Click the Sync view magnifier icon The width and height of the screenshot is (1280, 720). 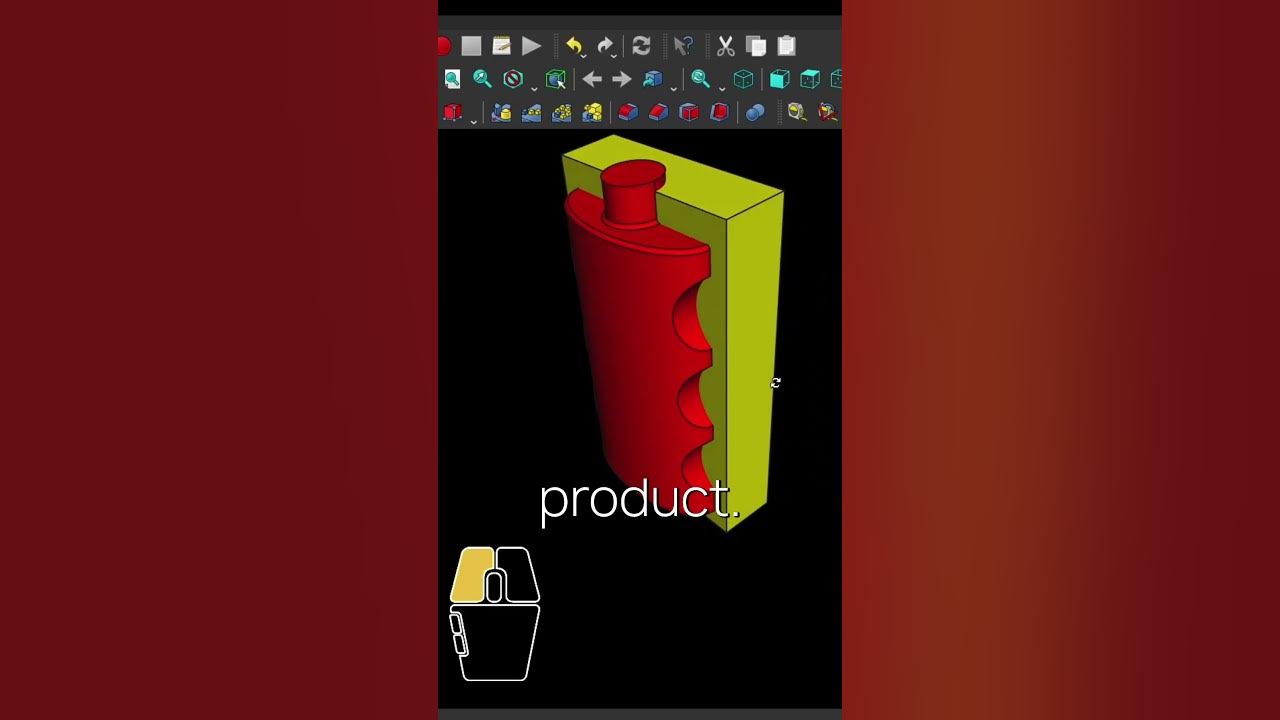click(x=700, y=79)
